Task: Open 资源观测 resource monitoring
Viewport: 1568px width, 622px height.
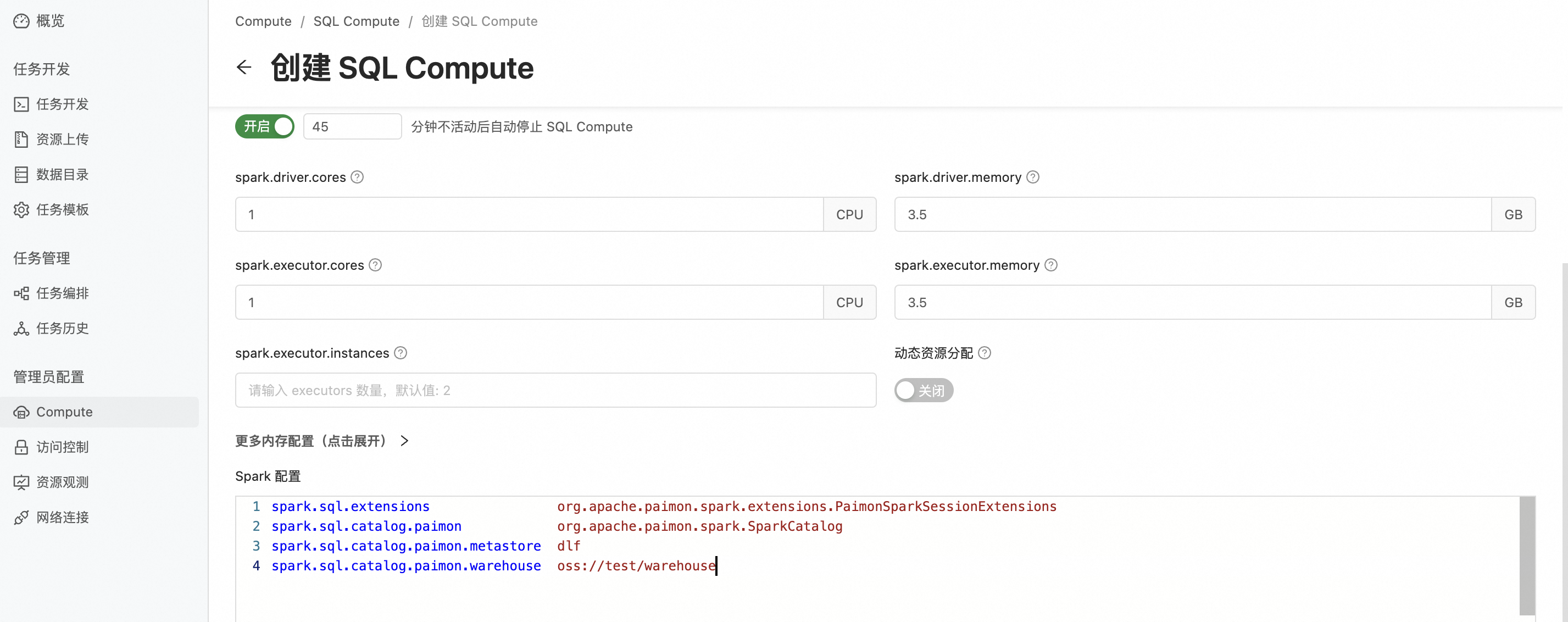Action: click(63, 482)
